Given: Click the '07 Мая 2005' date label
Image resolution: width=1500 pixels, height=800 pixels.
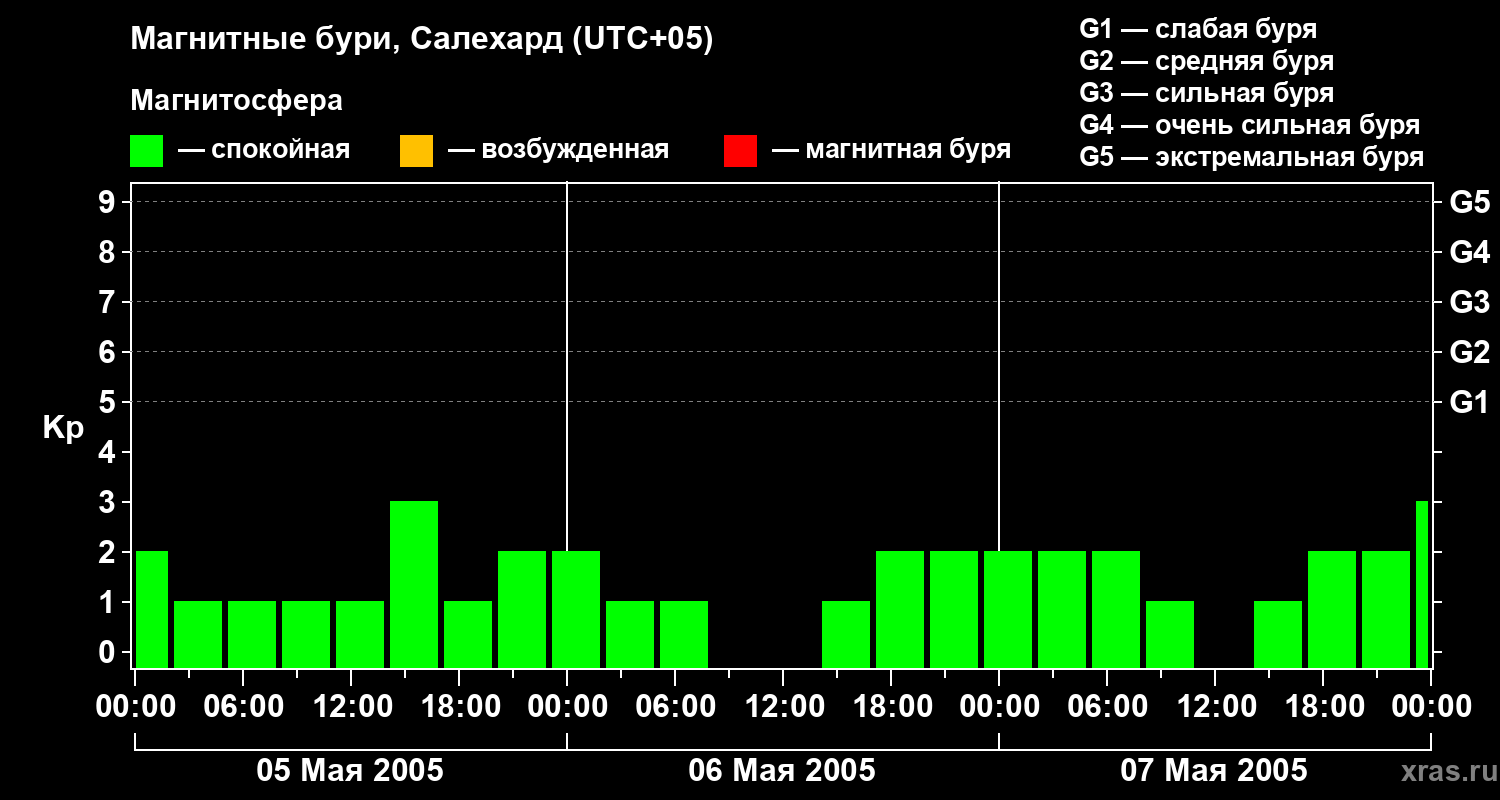Looking at the screenshot, I should coord(1214,771).
